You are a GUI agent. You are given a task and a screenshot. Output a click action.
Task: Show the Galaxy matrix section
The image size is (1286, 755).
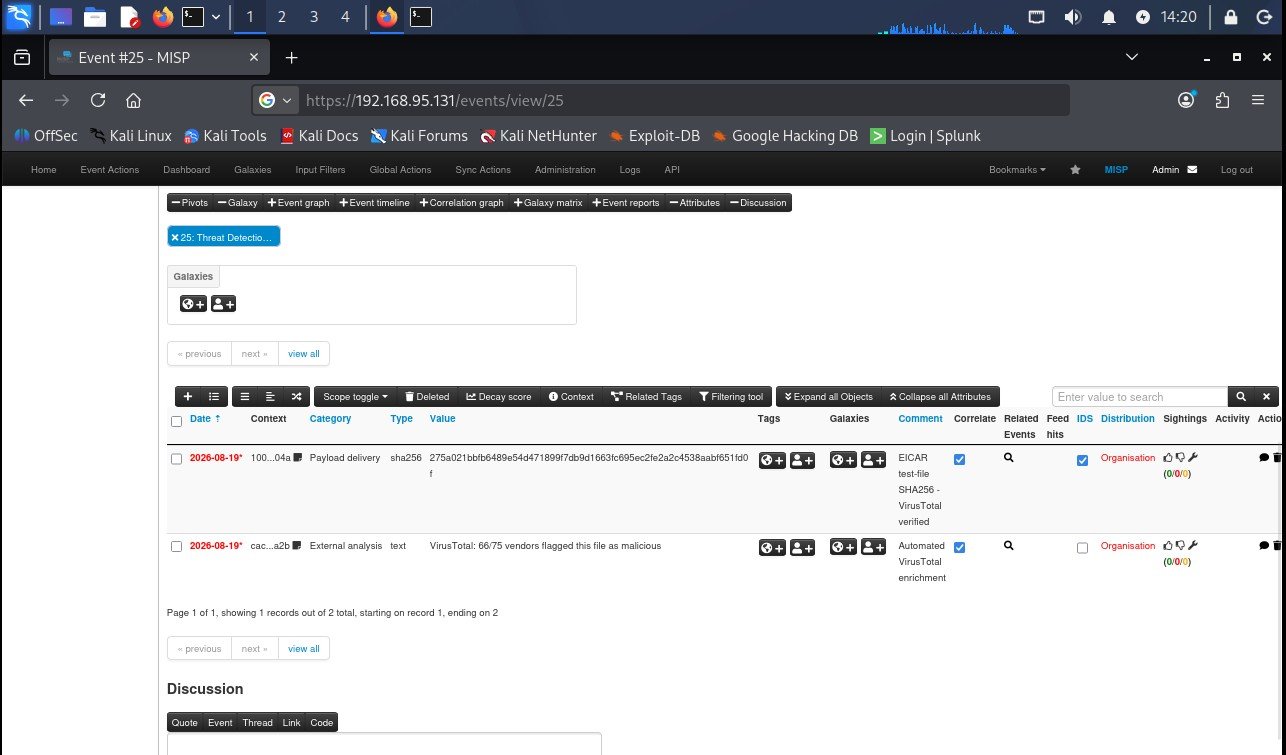point(548,202)
